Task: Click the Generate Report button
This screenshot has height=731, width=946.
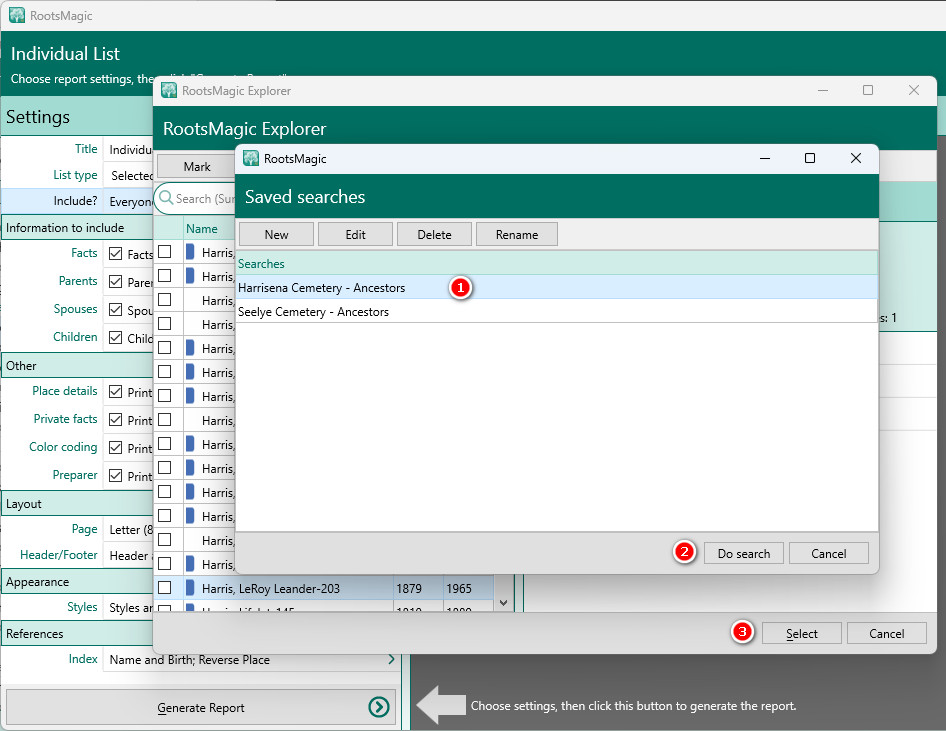Action: click(201, 707)
